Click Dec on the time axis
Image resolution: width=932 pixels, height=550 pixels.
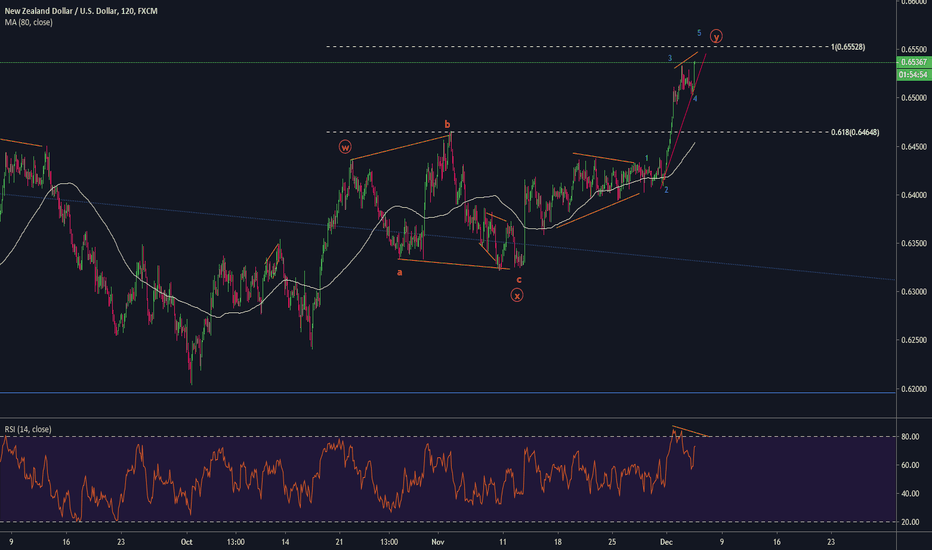click(x=665, y=539)
